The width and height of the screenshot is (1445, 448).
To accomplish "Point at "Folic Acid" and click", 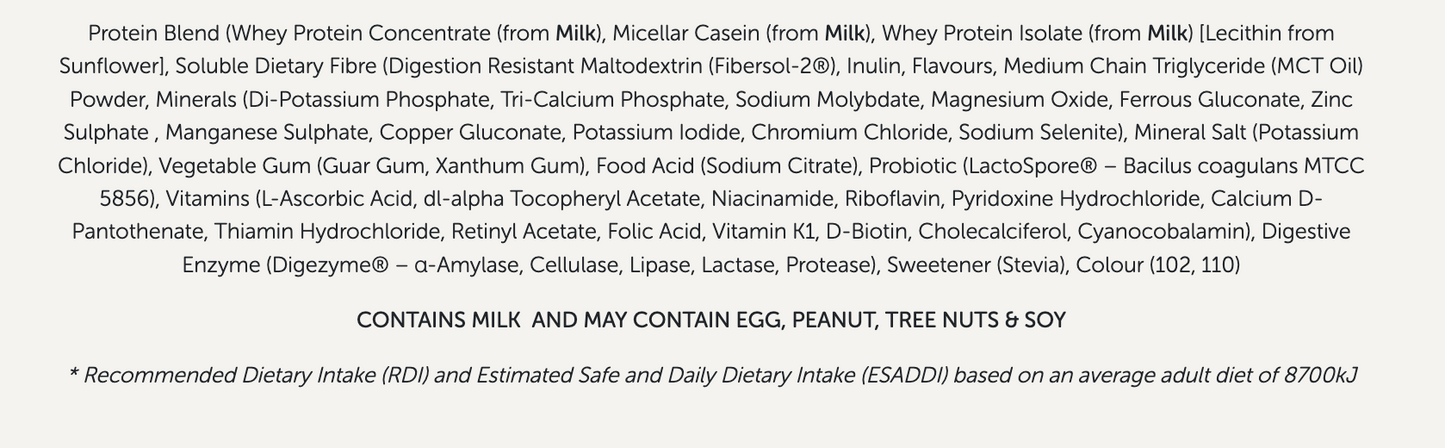I will pyautogui.click(x=654, y=232).
